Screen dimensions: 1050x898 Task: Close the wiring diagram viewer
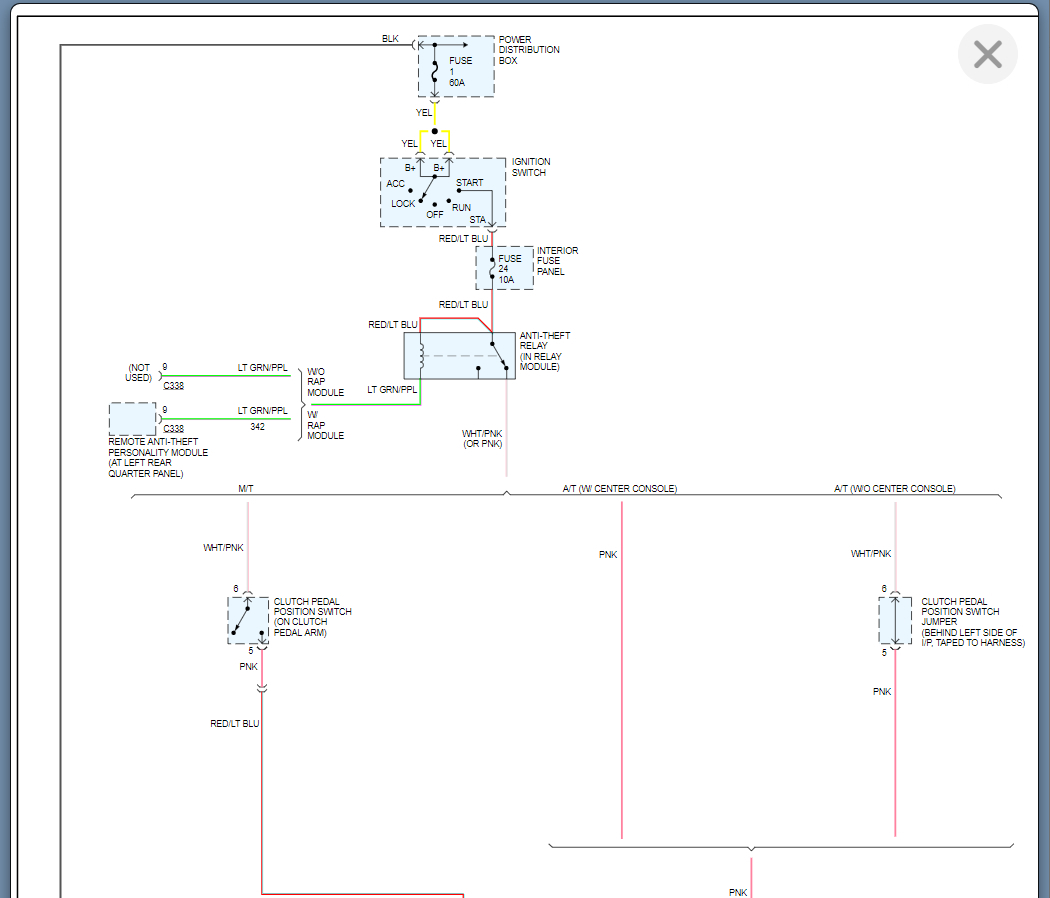987,54
